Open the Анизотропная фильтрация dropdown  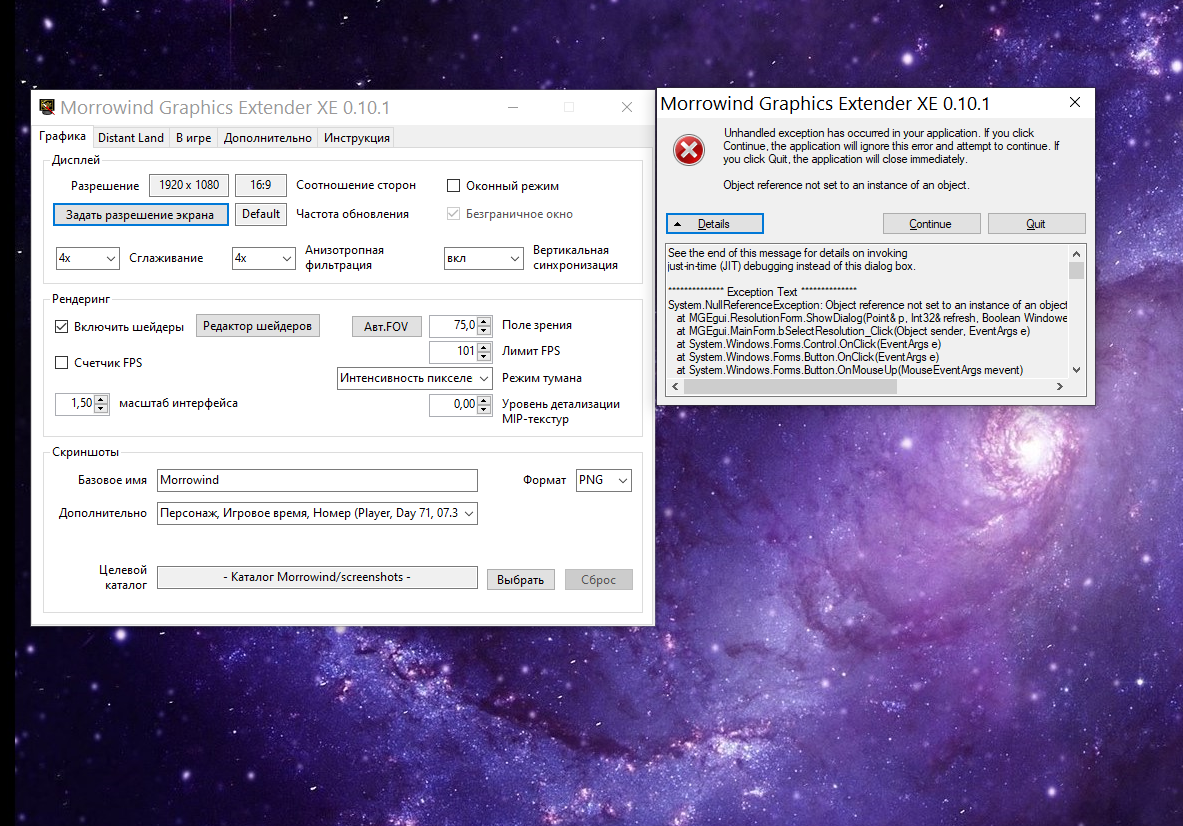coord(263,258)
